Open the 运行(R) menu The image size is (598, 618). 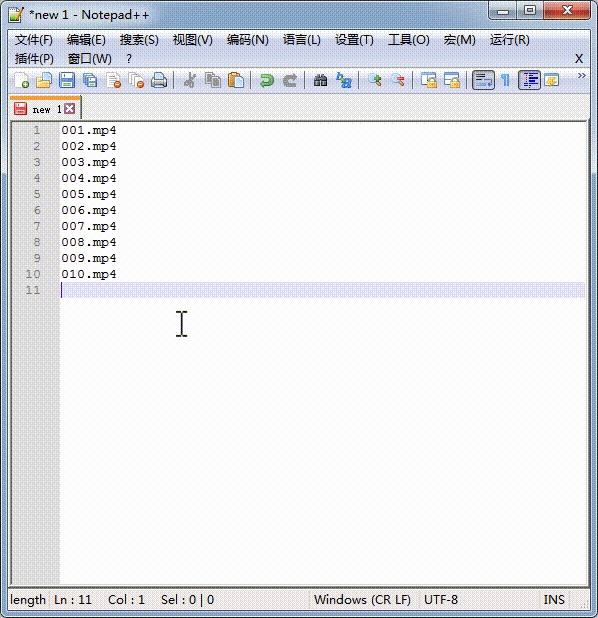pos(509,40)
